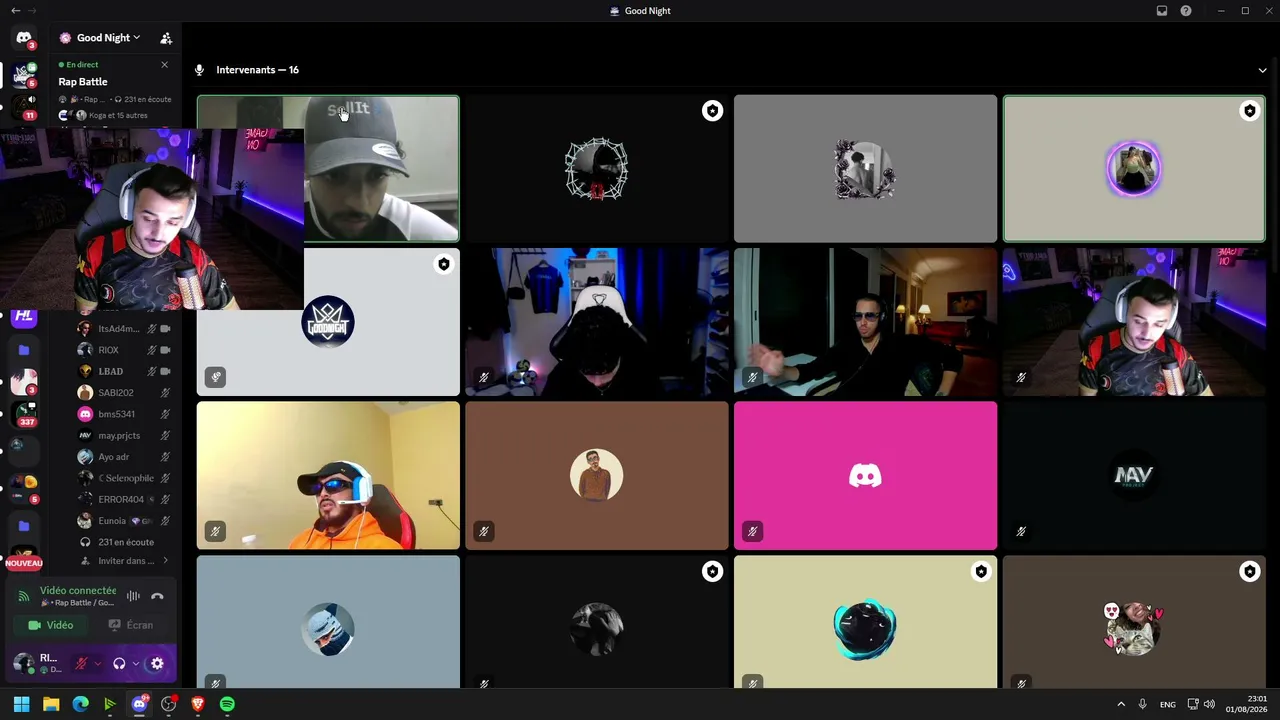Invite members with the add-person icon
Screen dimensions: 1280x720
click(166, 38)
